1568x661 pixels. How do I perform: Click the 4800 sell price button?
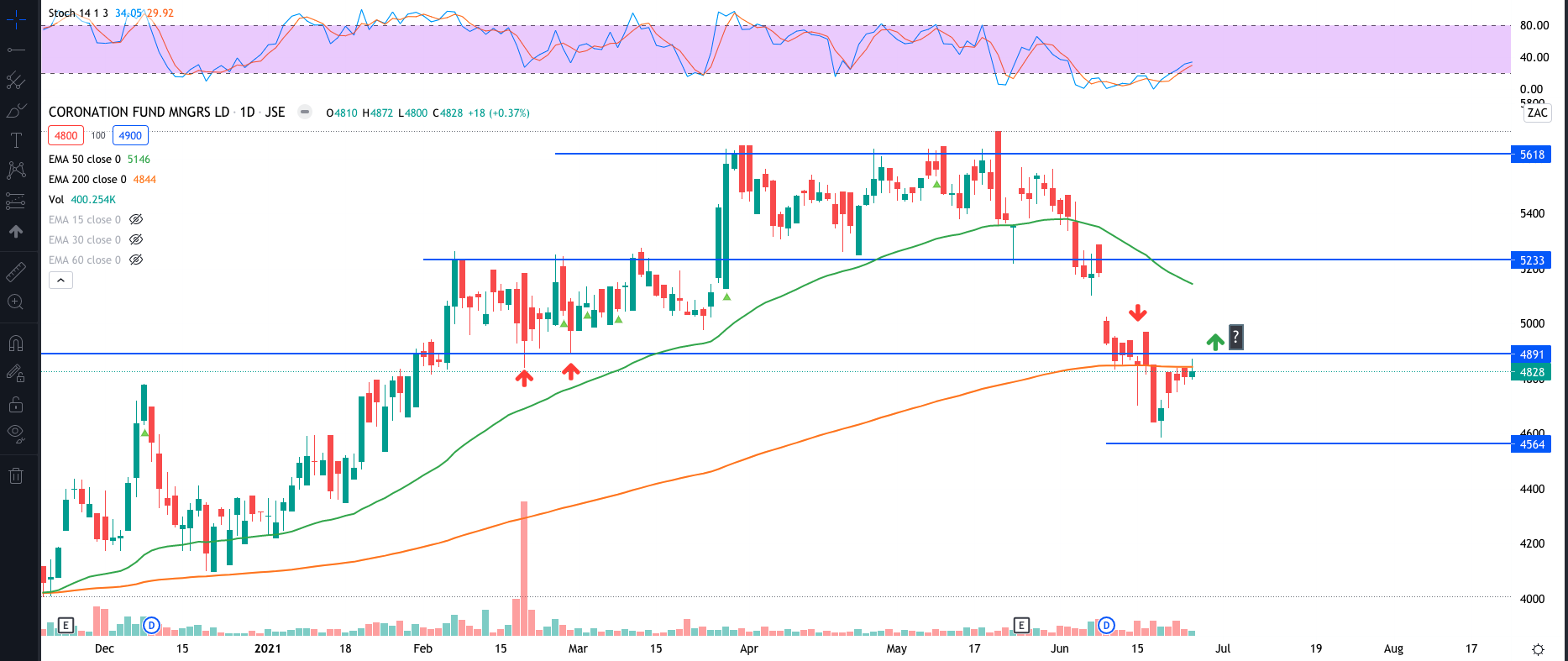[x=66, y=135]
